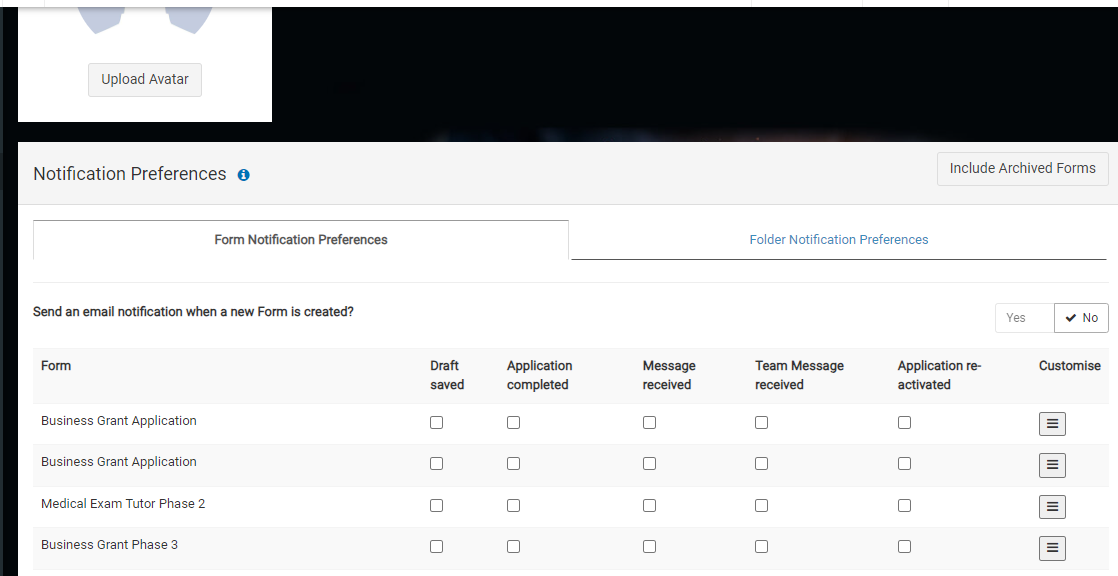Open Customise menu for Business Grant Phase 3
This screenshot has width=1118, height=576.
point(1052,547)
